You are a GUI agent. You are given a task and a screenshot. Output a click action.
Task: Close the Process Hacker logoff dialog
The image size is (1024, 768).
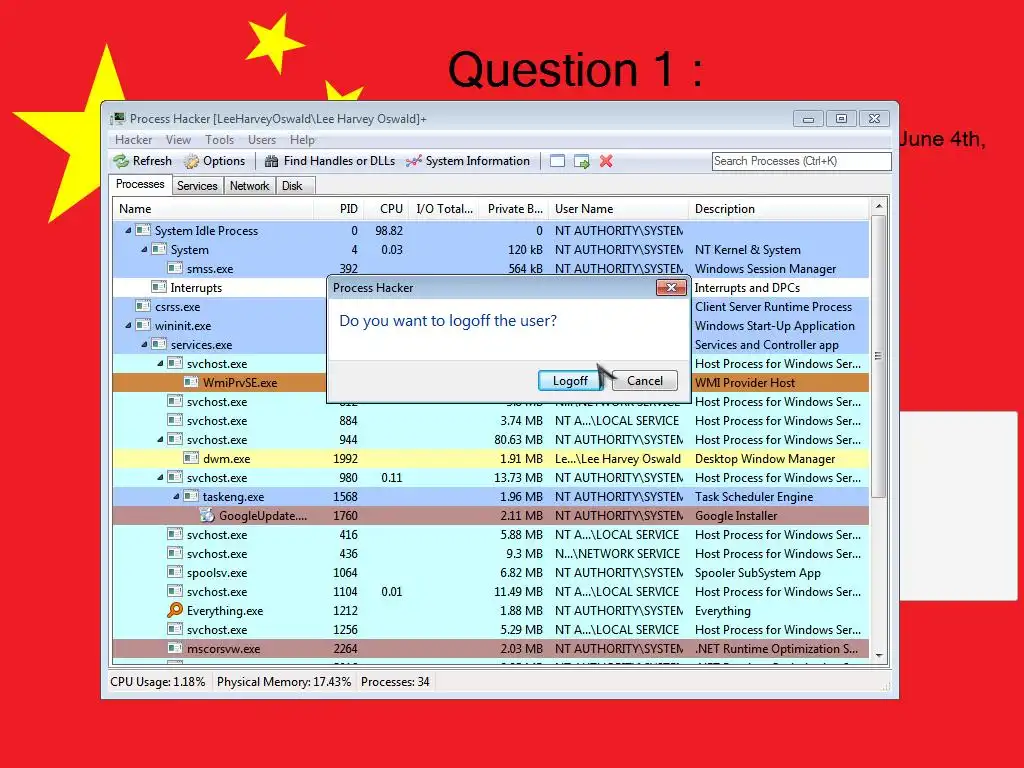[x=671, y=287]
